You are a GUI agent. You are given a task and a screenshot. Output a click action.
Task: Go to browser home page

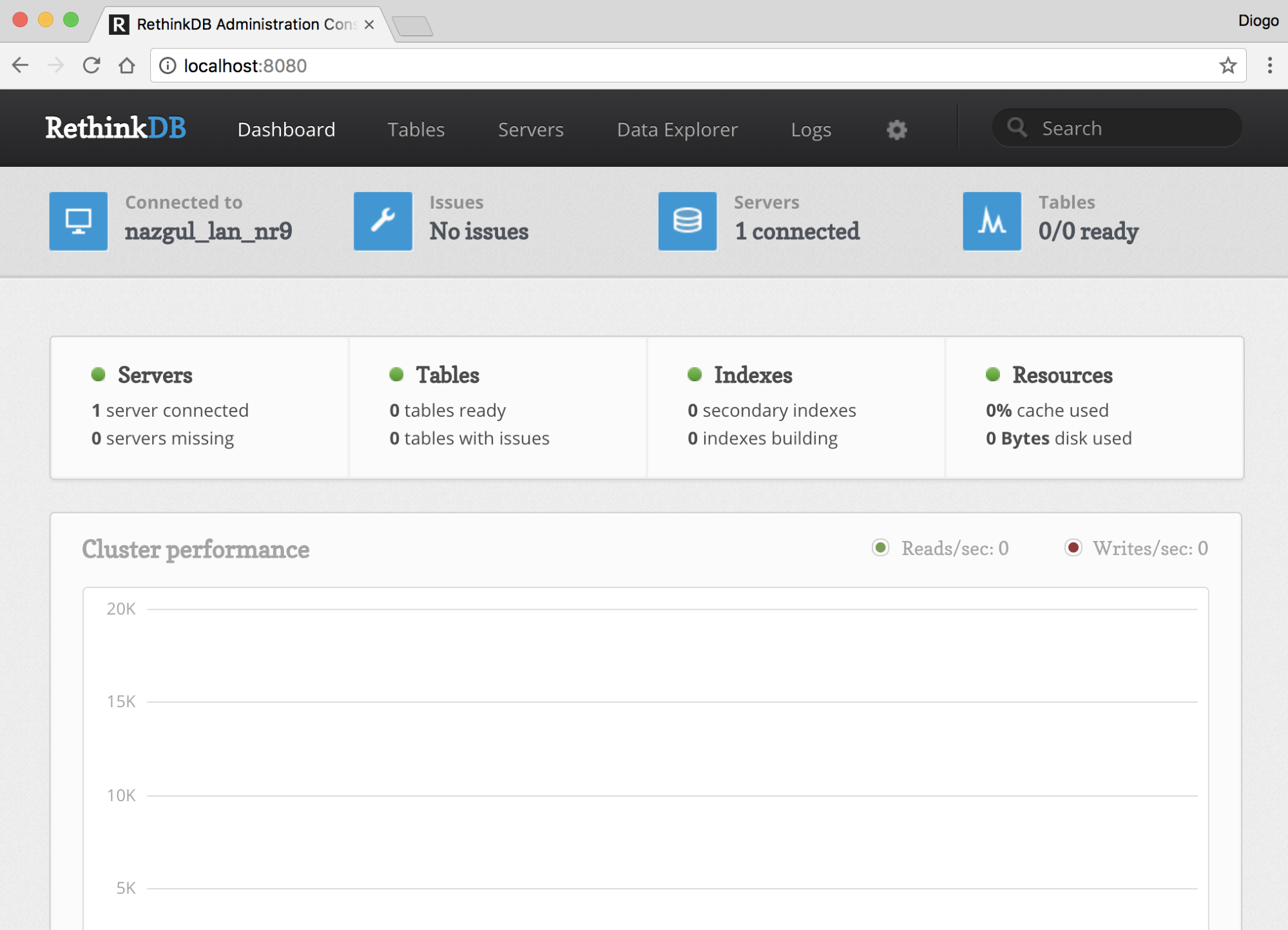click(x=127, y=66)
